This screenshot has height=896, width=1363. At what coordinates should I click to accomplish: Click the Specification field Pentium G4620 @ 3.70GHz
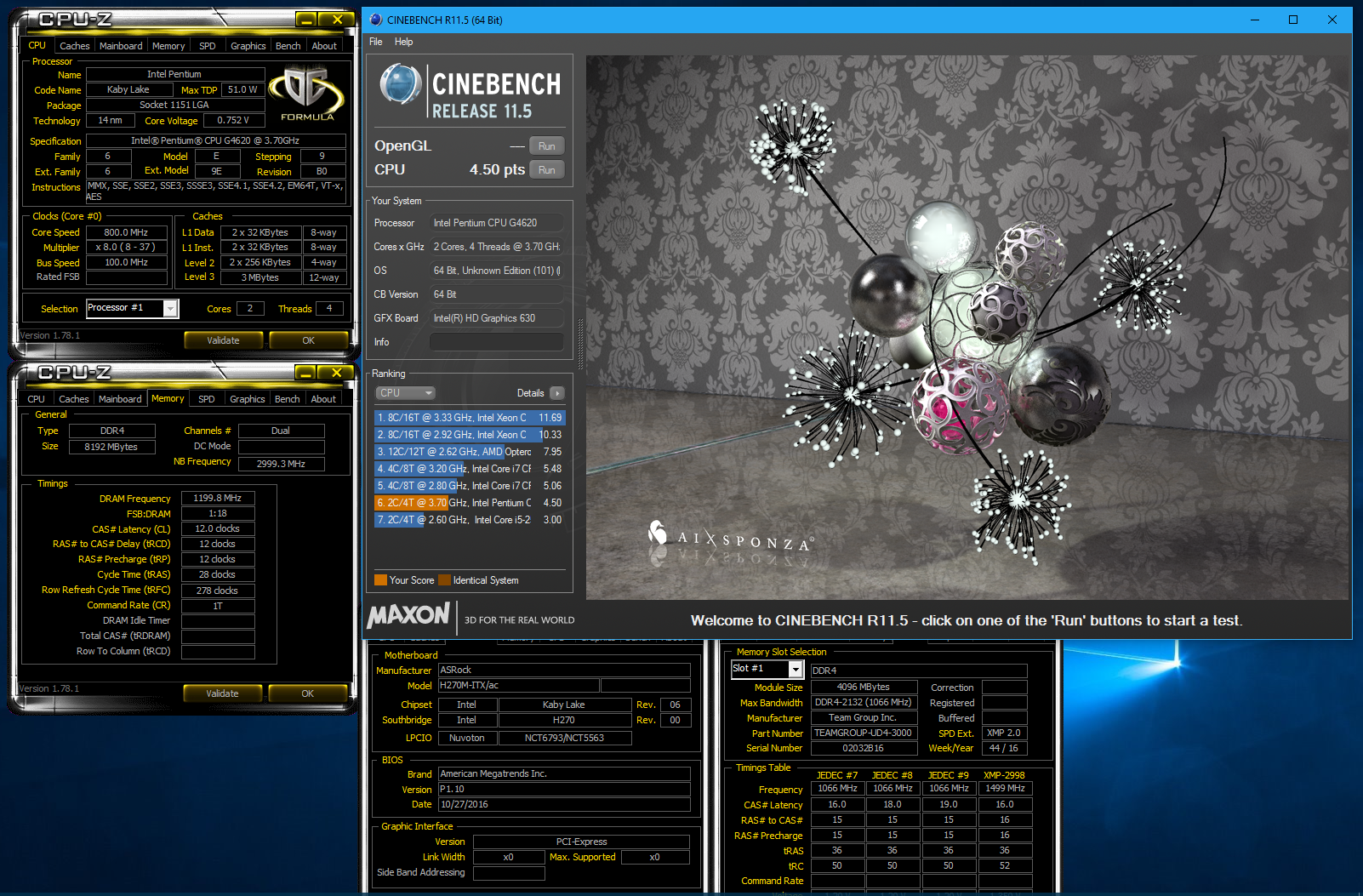[215, 140]
